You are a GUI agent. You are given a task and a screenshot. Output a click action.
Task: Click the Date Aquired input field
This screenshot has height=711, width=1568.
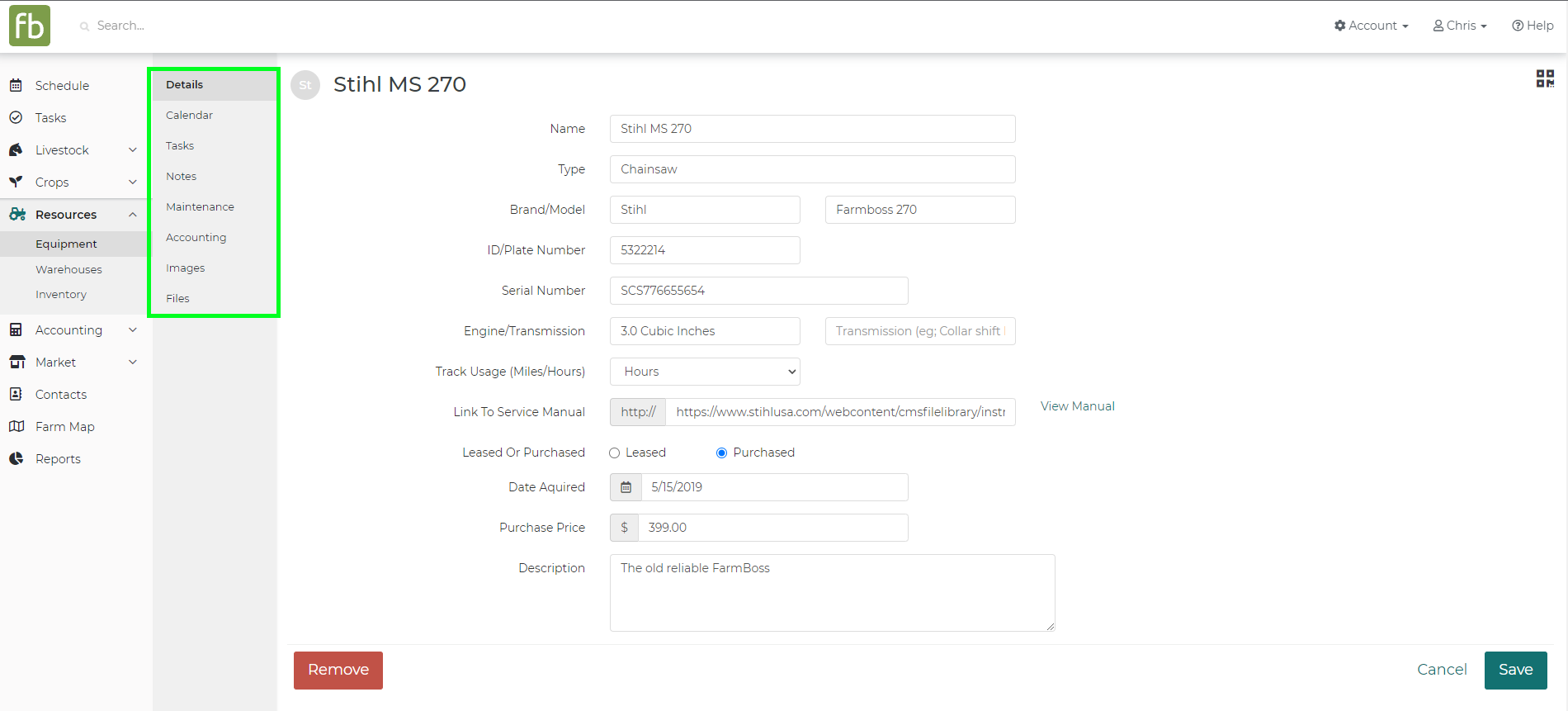(x=774, y=487)
